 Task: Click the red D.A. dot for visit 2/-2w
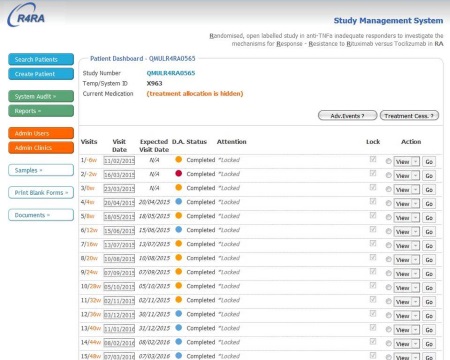[x=179, y=173]
